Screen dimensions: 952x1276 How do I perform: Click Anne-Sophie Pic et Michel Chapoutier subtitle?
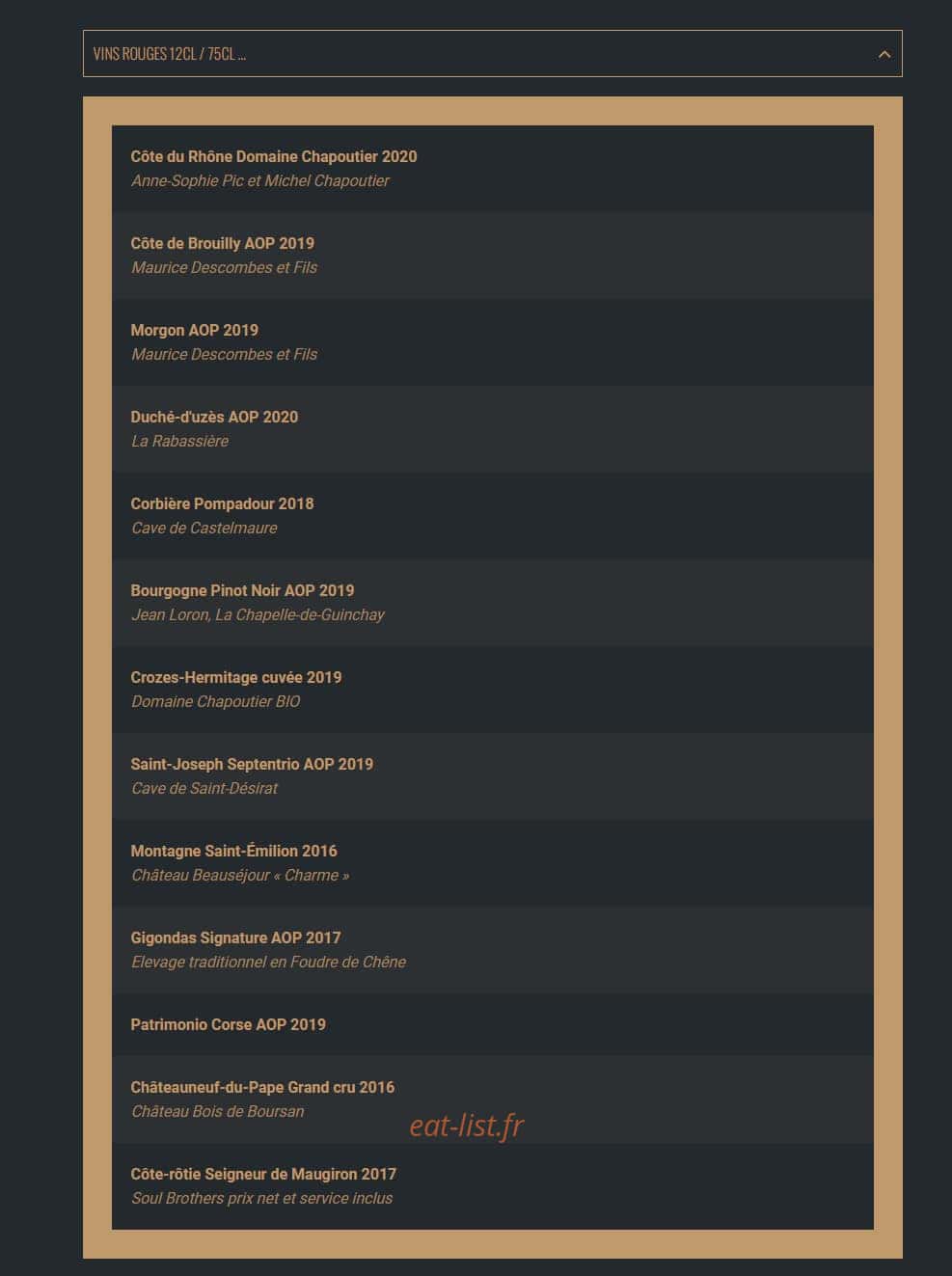(260, 180)
